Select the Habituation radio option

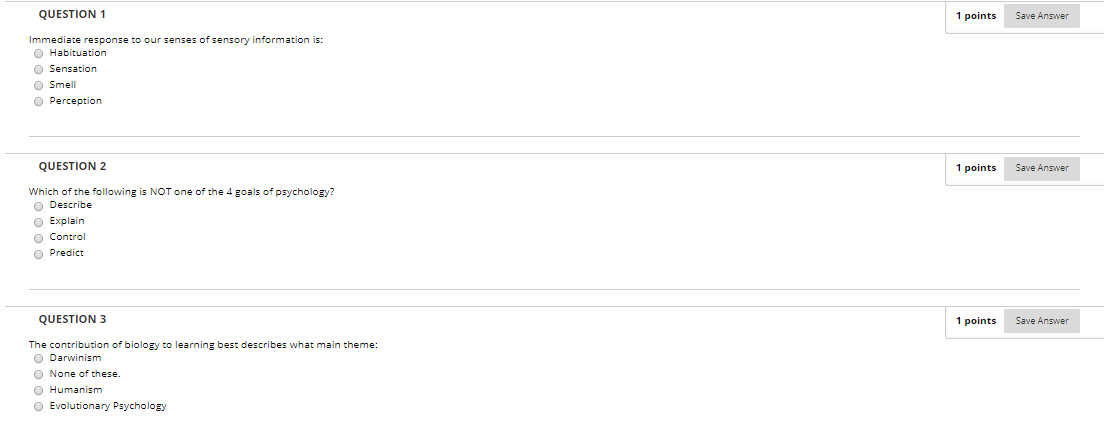pyautogui.click(x=38, y=53)
